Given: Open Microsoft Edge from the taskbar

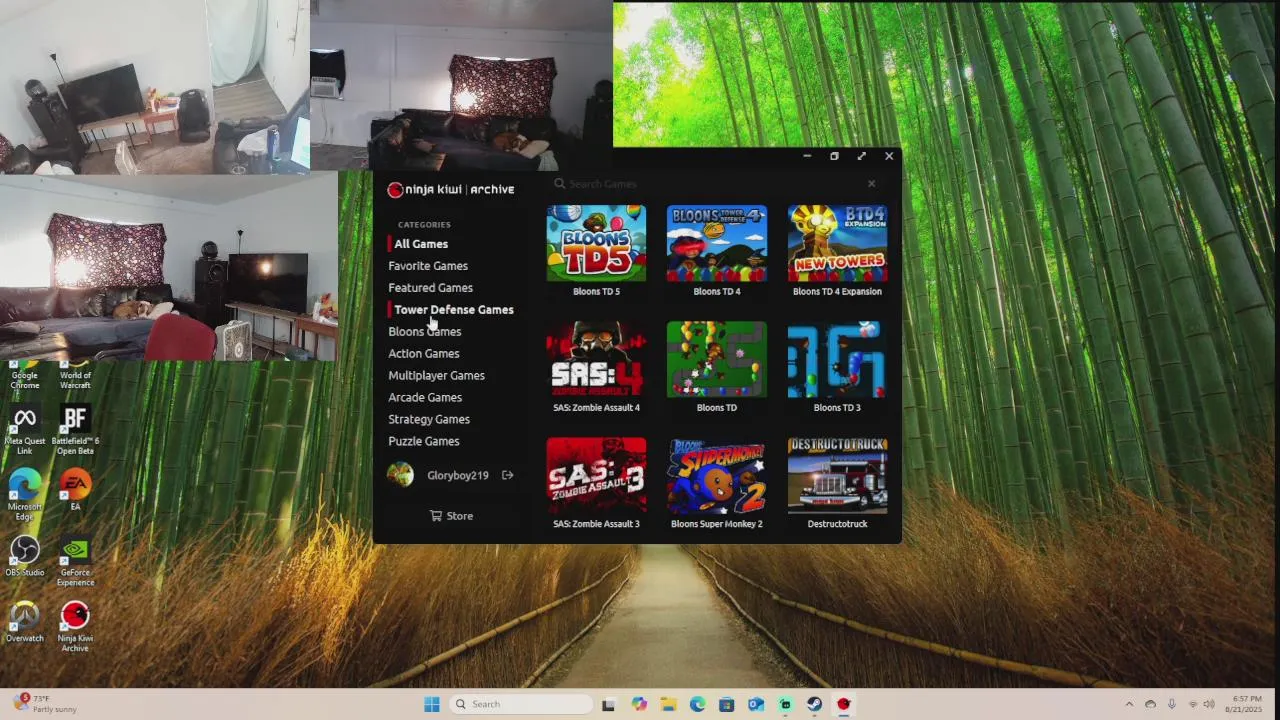Looking at the screenshot, I should coord(697,704).
